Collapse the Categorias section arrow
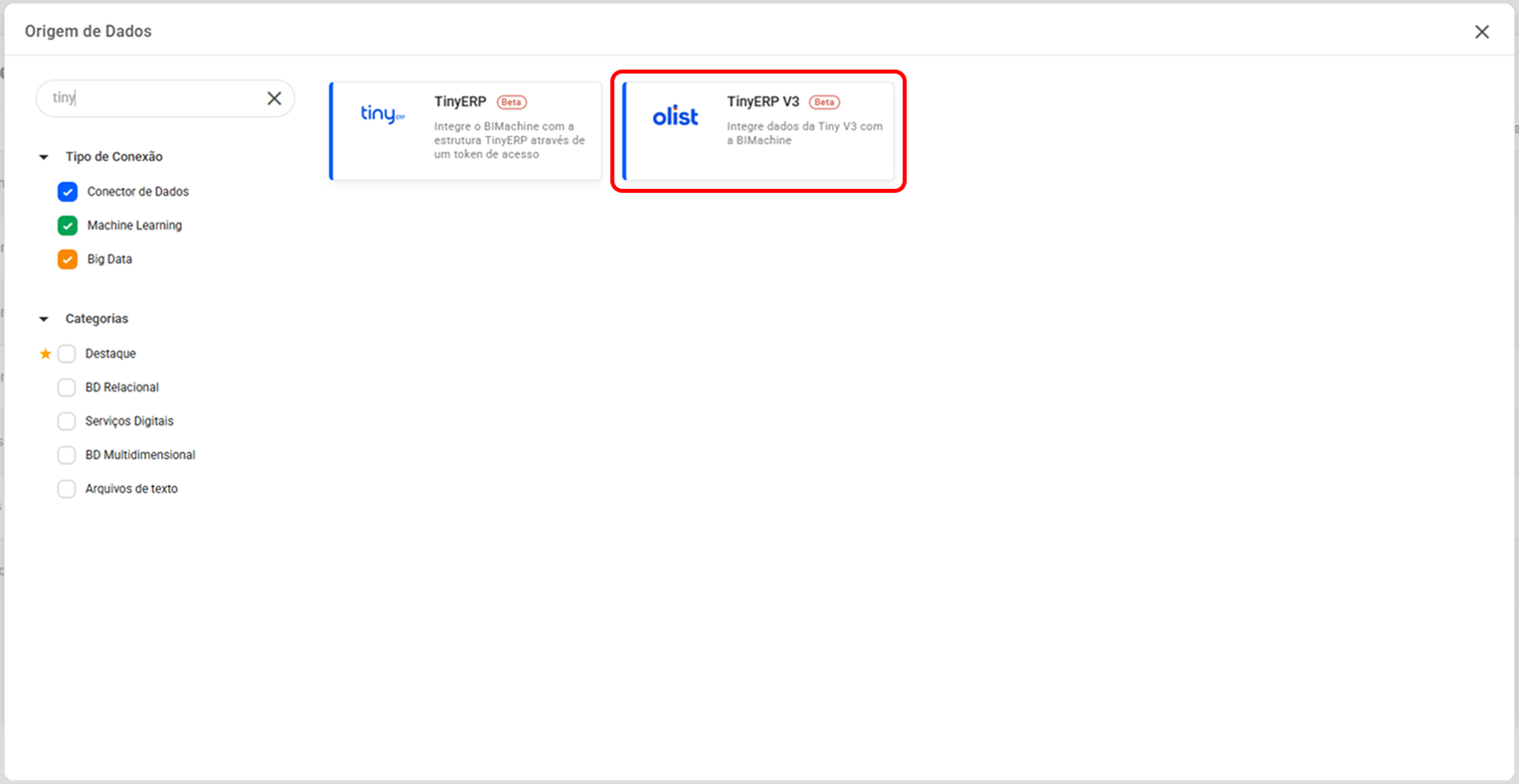The image size is (1519, 784). [44, 319]
